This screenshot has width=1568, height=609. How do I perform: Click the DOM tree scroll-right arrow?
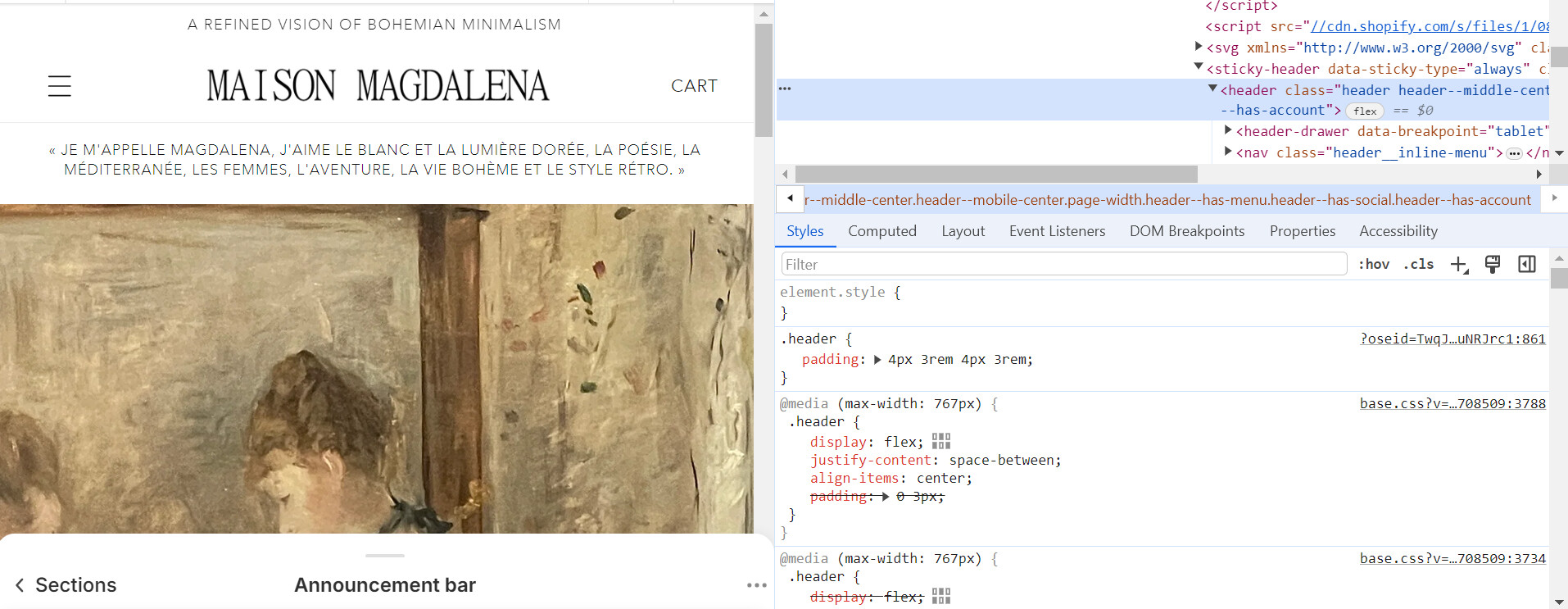[x=1539, y=174]
